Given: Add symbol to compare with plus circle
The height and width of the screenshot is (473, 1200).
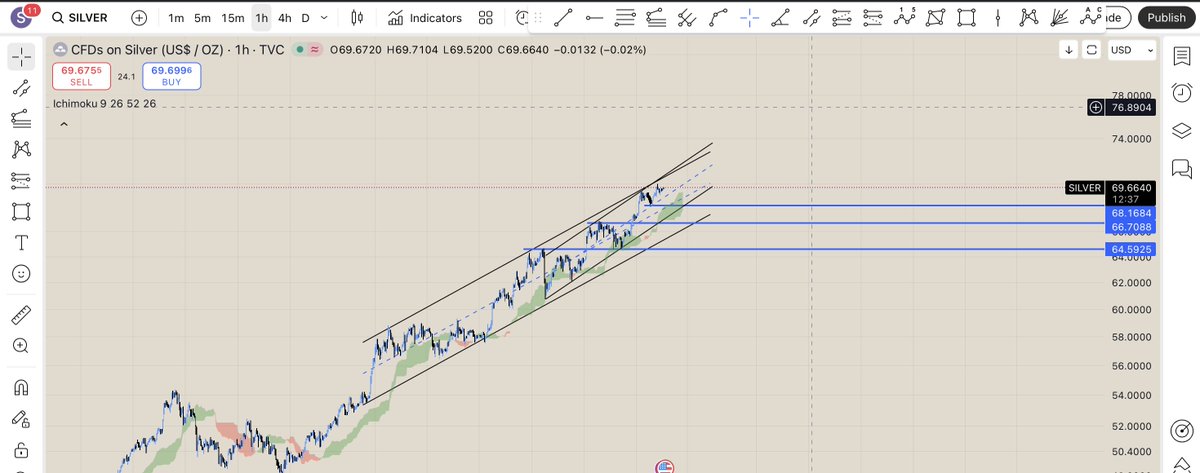Looking at the screenshot, I should (x=138, y=18).
